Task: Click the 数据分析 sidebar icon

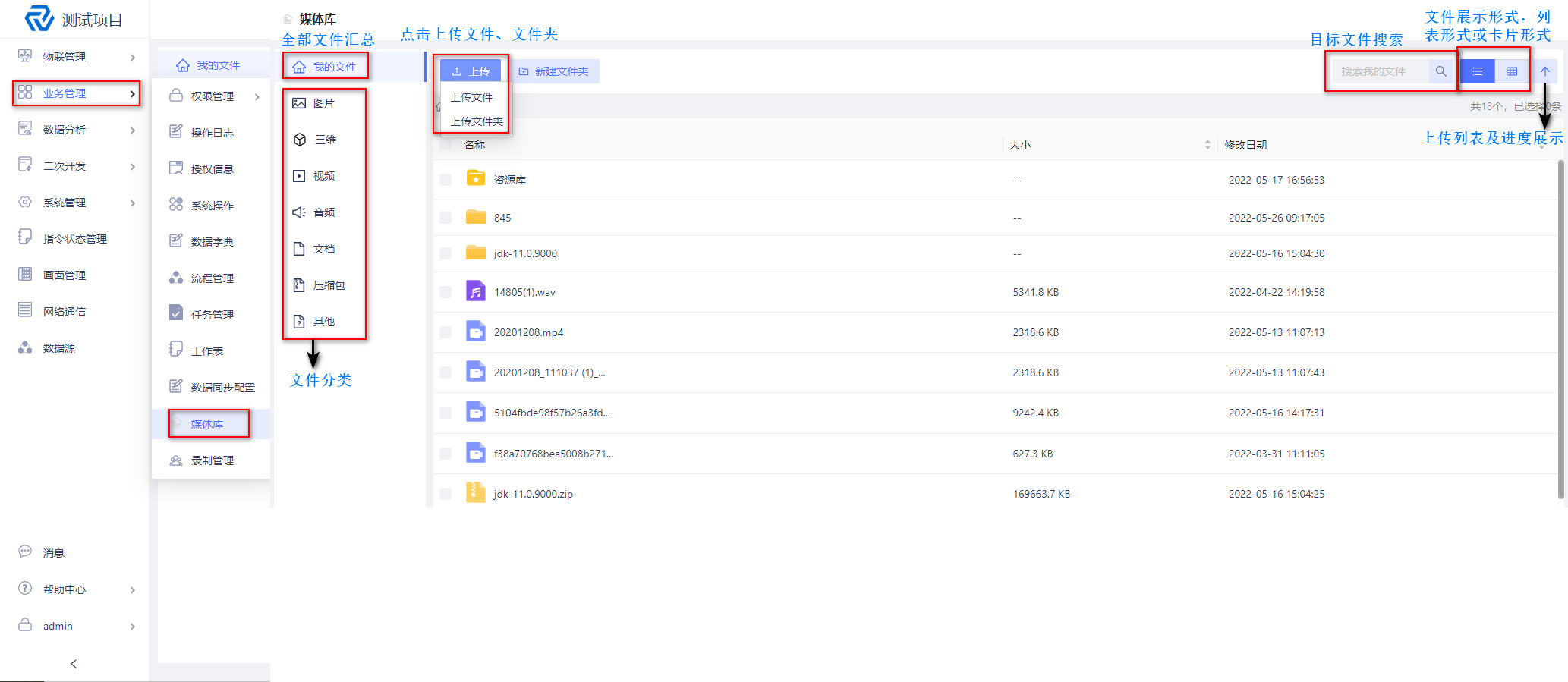Action: (25, 129)
